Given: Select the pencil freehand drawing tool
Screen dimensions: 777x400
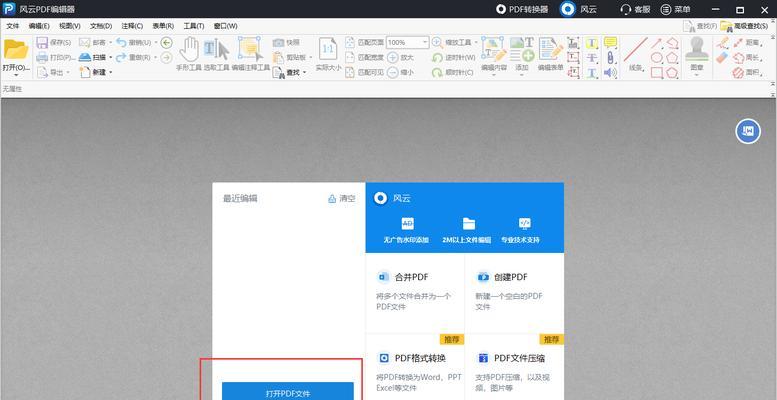Looking at the screenshot, I should tap(722, 43).
